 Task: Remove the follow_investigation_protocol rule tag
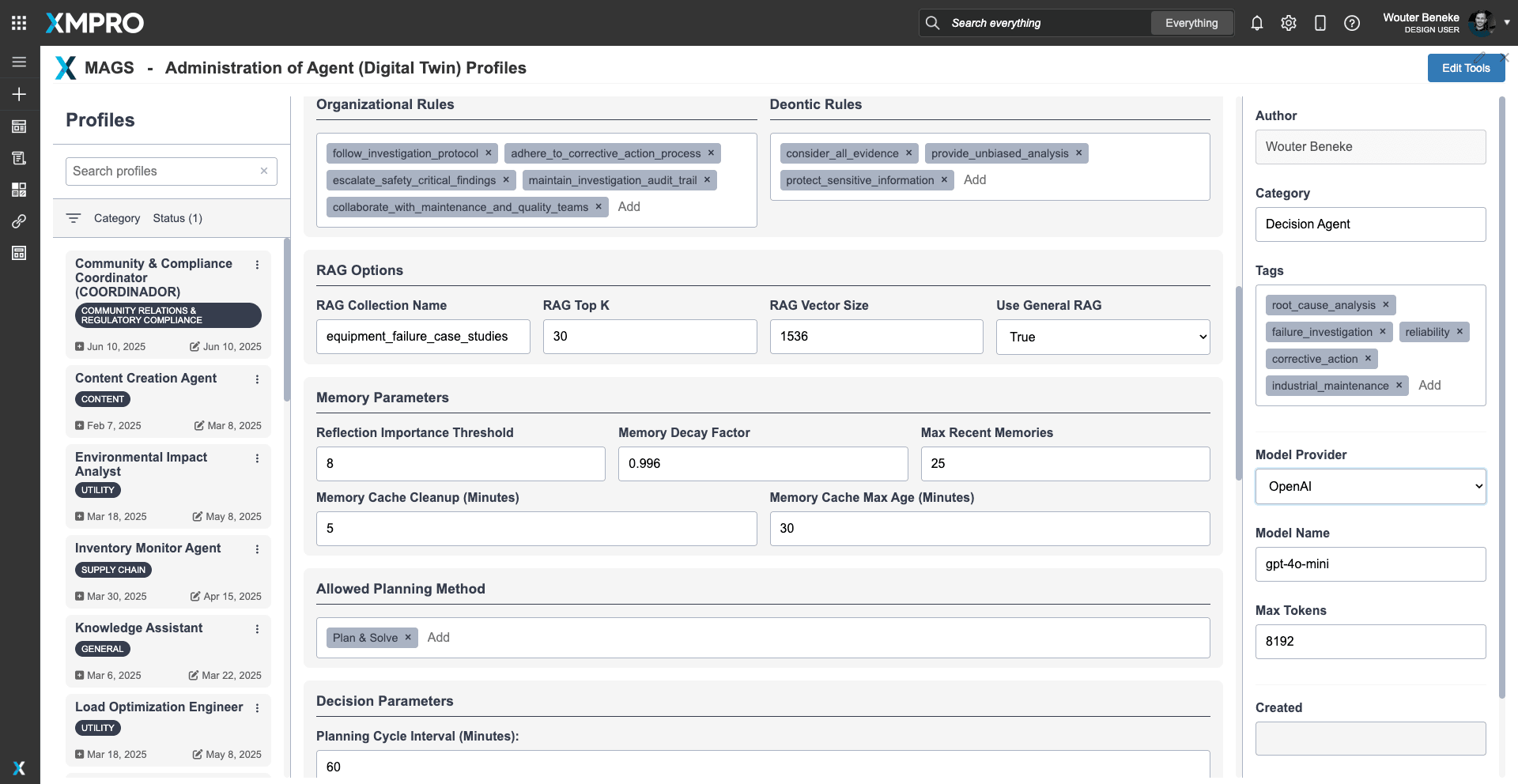tap(489, 153)
